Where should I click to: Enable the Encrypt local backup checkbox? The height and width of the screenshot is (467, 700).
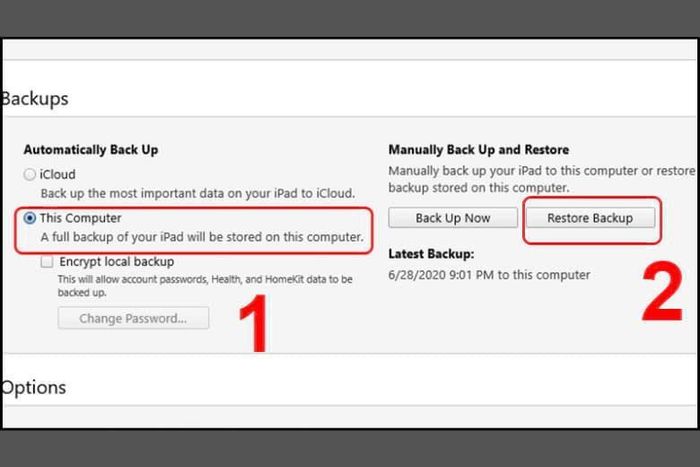click(x=46, y=261)
